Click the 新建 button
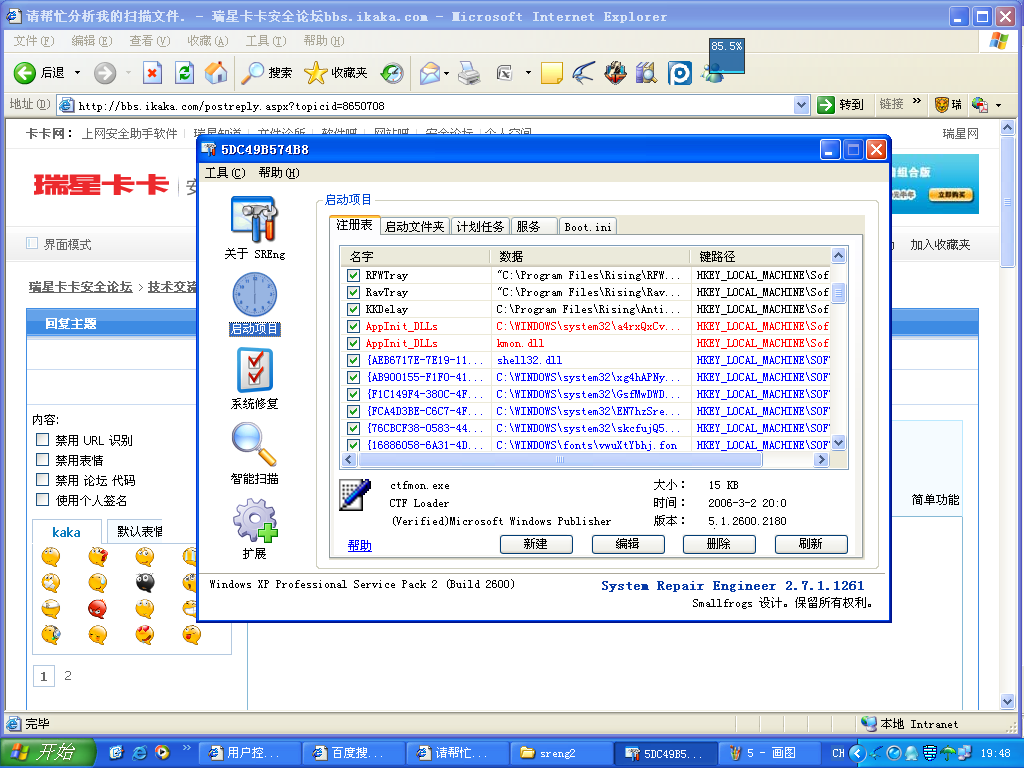The image size is (1024, 768). coord(536,544)
